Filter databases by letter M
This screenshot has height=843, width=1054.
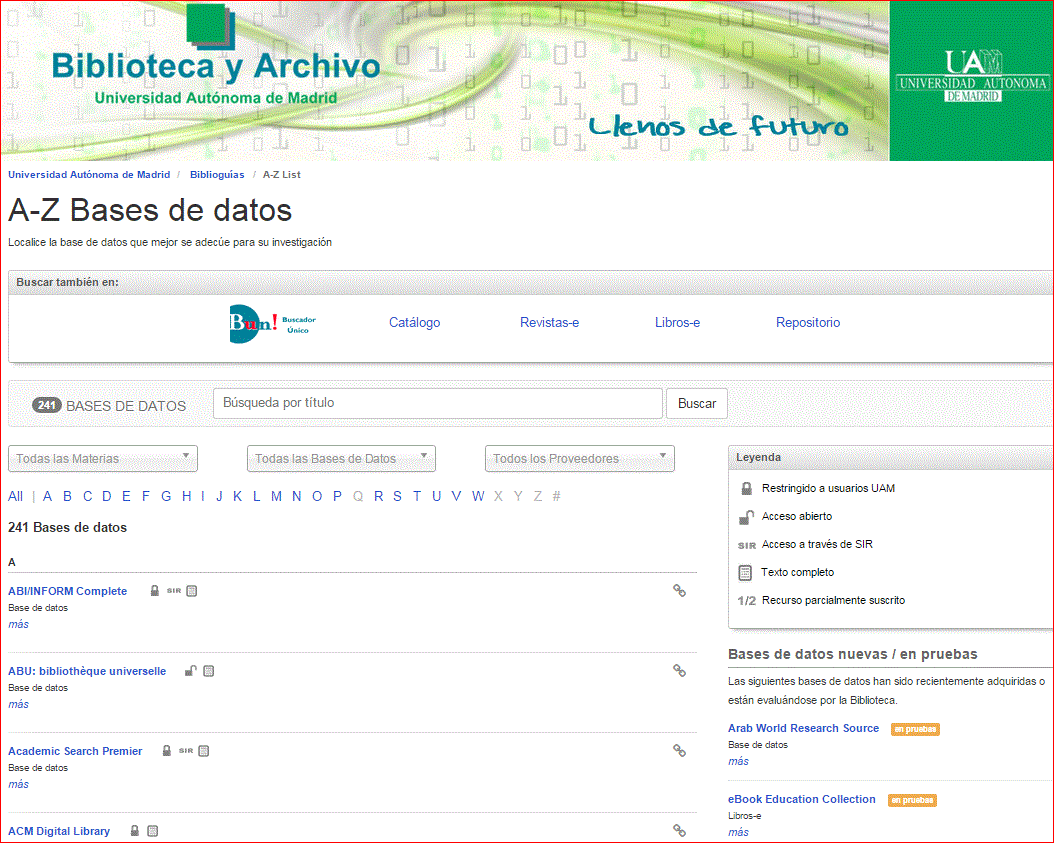point(276,496)
